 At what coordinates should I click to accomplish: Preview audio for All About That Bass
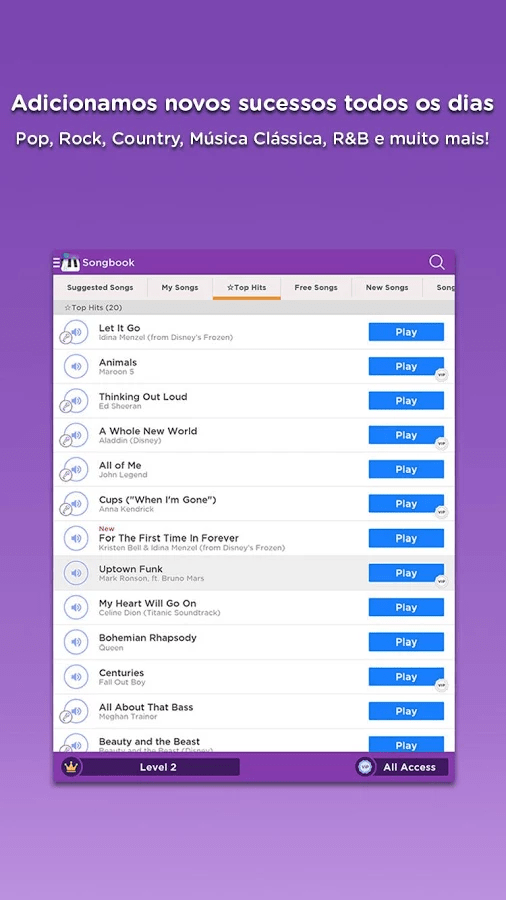pos(76,711)
